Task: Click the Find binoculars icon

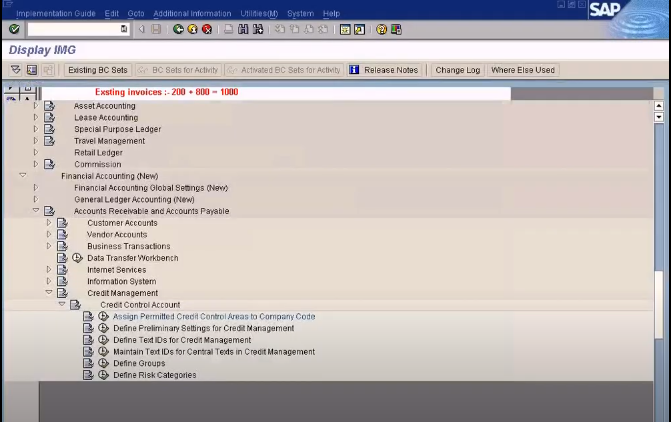Action: 243,29
